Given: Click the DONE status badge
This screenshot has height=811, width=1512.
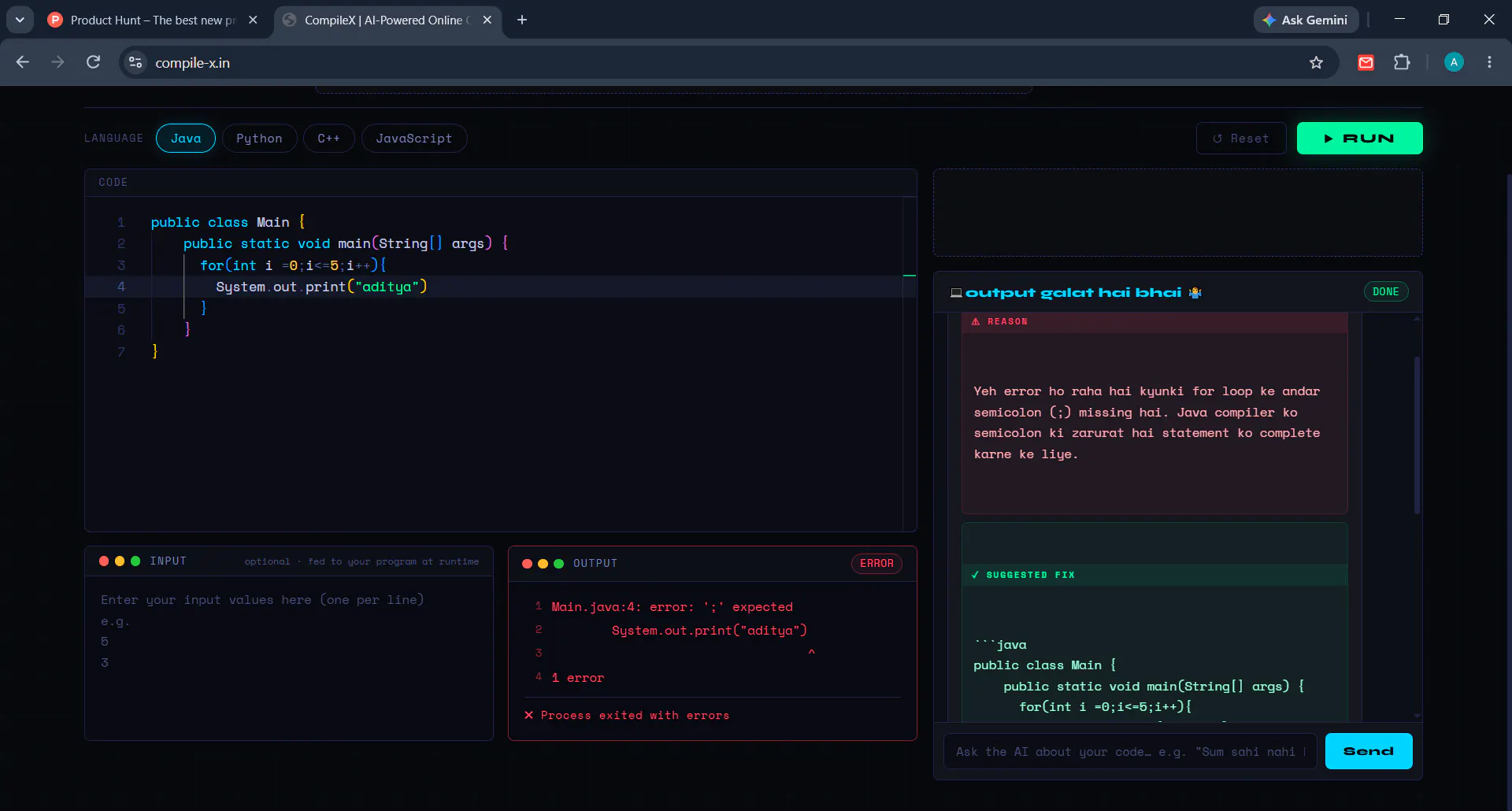Looking at the screenshot, I should [1386, 292].
